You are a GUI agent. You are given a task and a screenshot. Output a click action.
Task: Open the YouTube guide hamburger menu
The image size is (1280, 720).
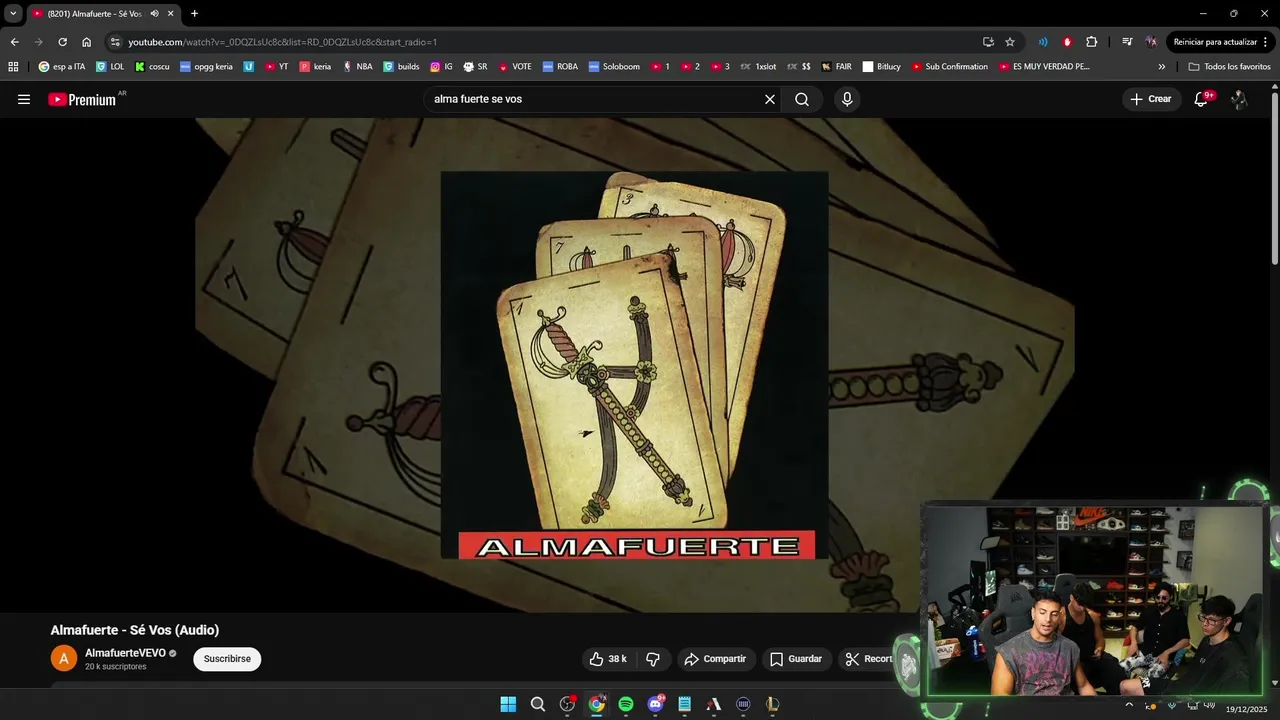[24, 99]
